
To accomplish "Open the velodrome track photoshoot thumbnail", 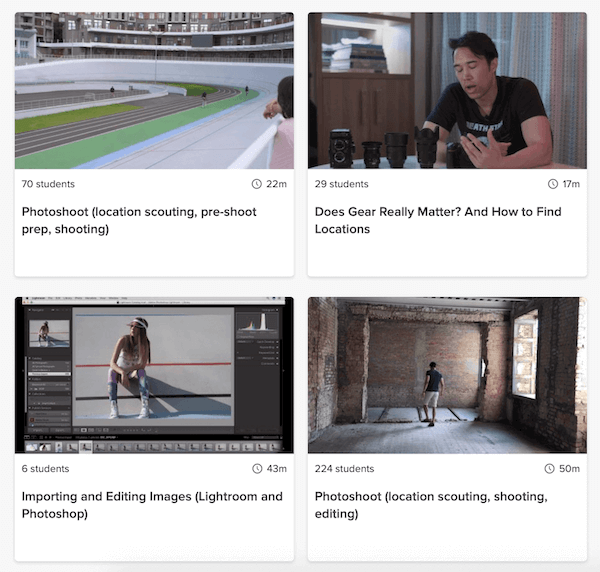I will 154,91.
